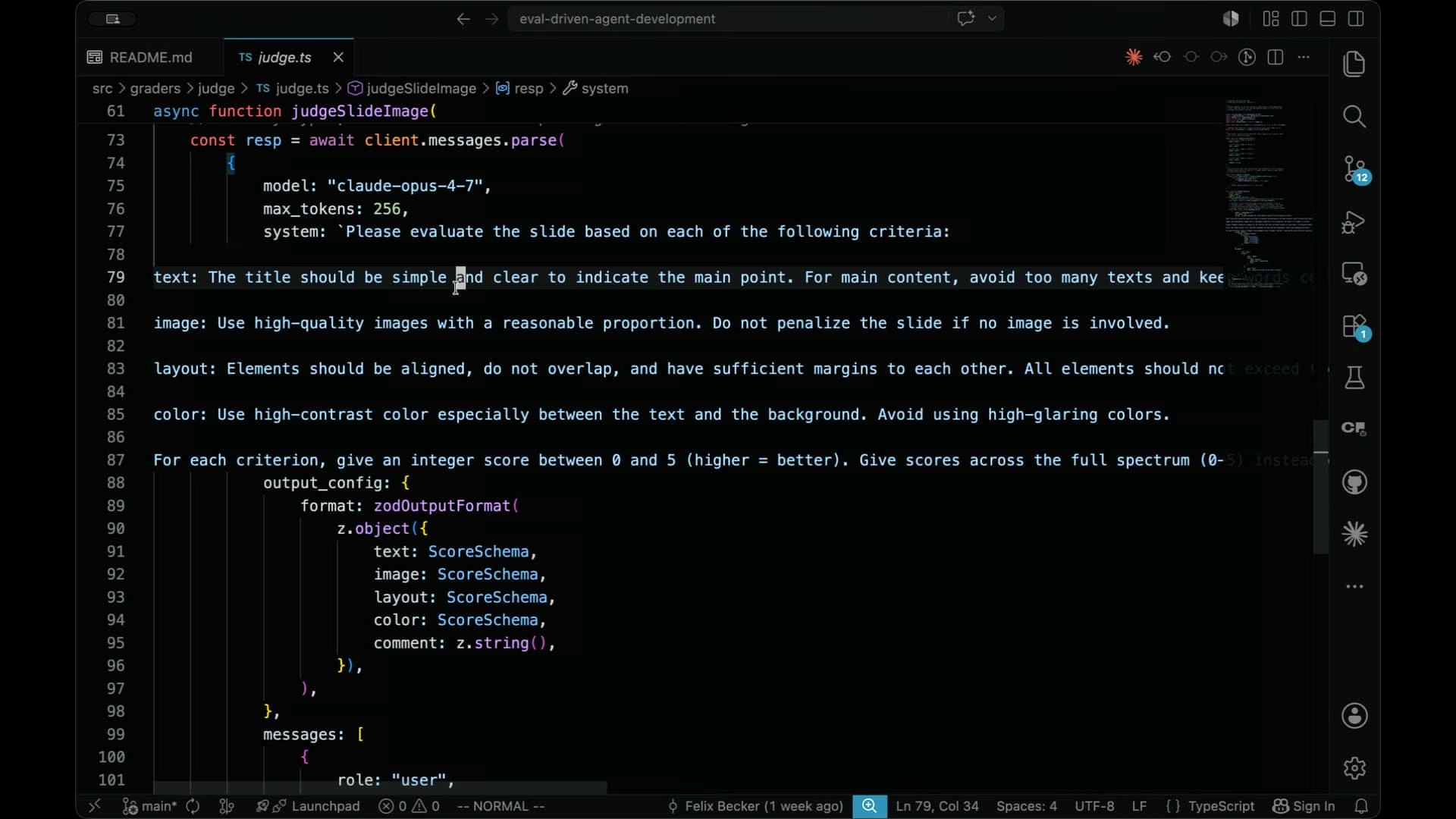This screenshot has width=1456, height=819.
Task: Open editor More Actions ellipsis
Action: 1304,57
